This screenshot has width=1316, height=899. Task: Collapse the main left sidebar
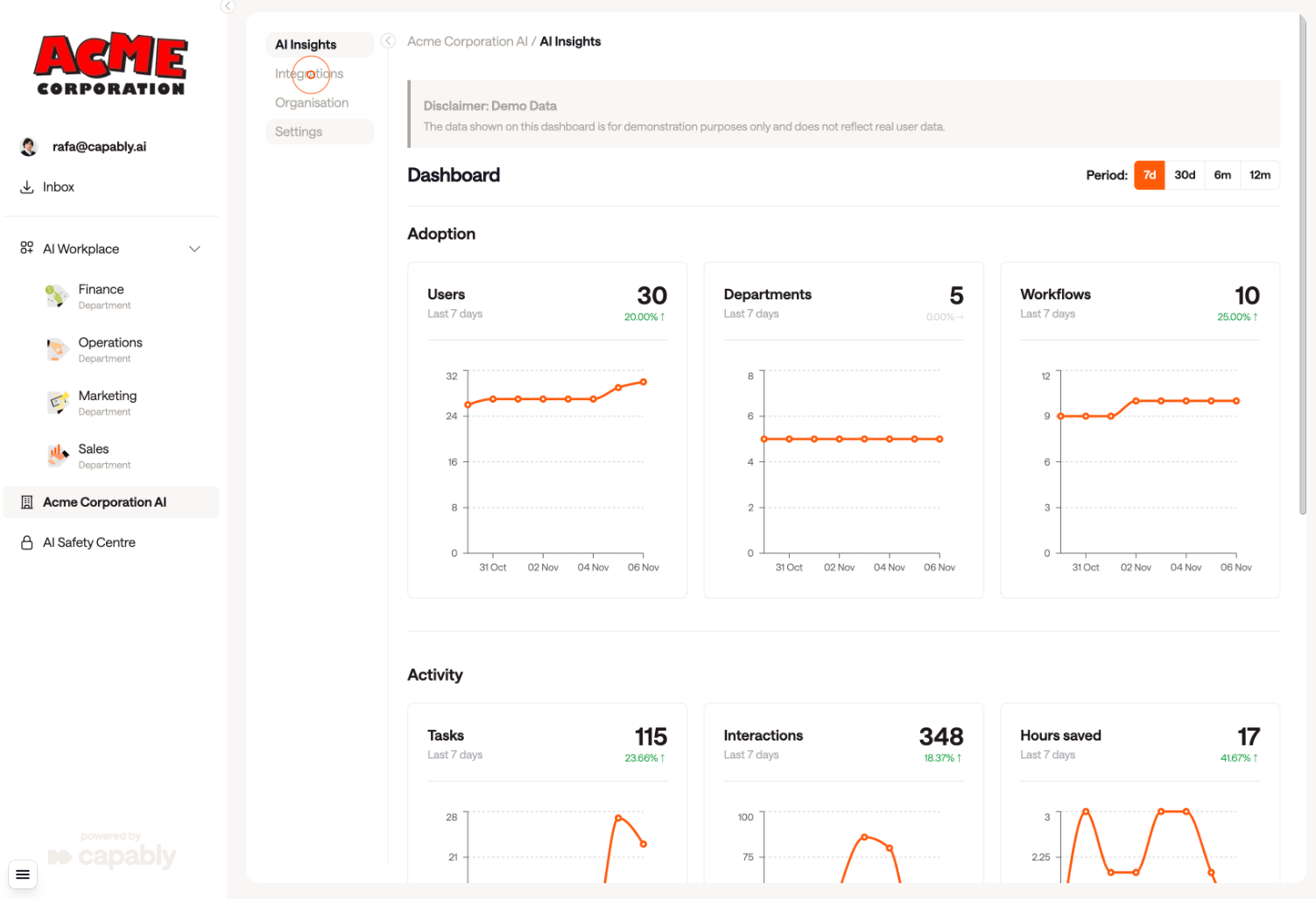coord(228,6)
